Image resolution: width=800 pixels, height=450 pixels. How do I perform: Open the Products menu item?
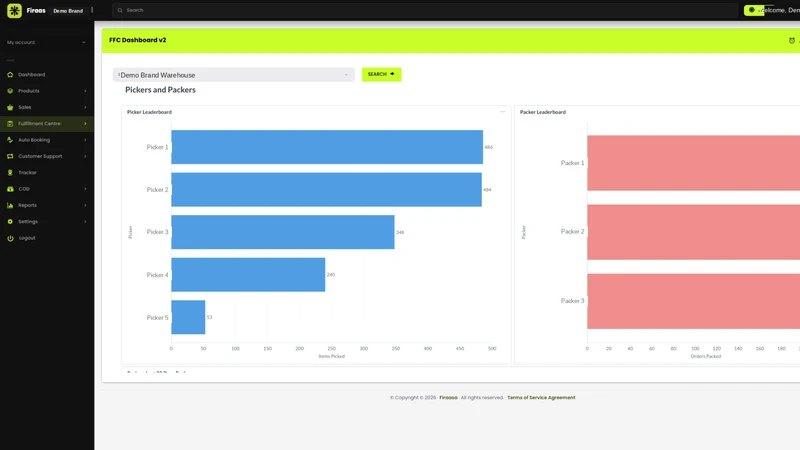click(x=47, y=91)
